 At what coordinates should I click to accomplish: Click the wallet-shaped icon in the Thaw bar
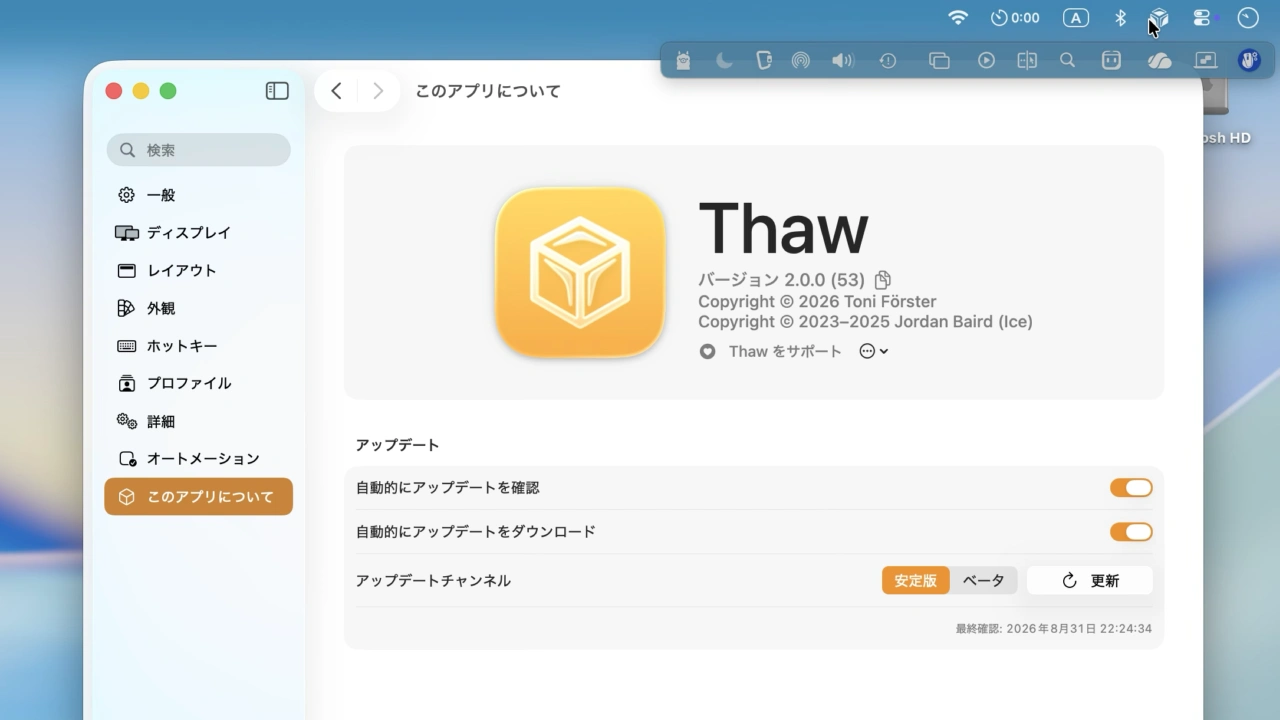[763, 60]
